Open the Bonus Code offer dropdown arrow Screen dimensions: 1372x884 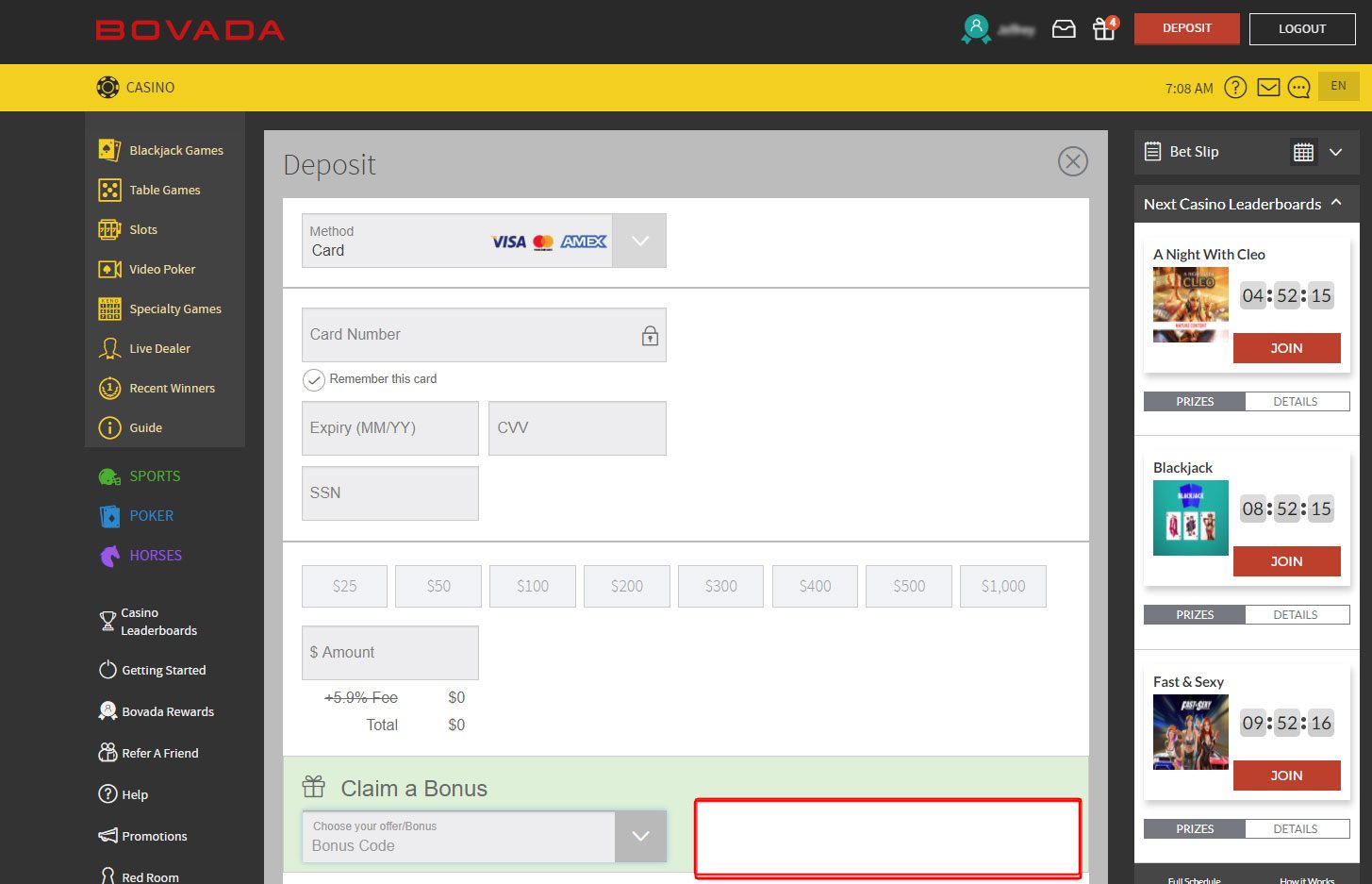coord(640,836)
